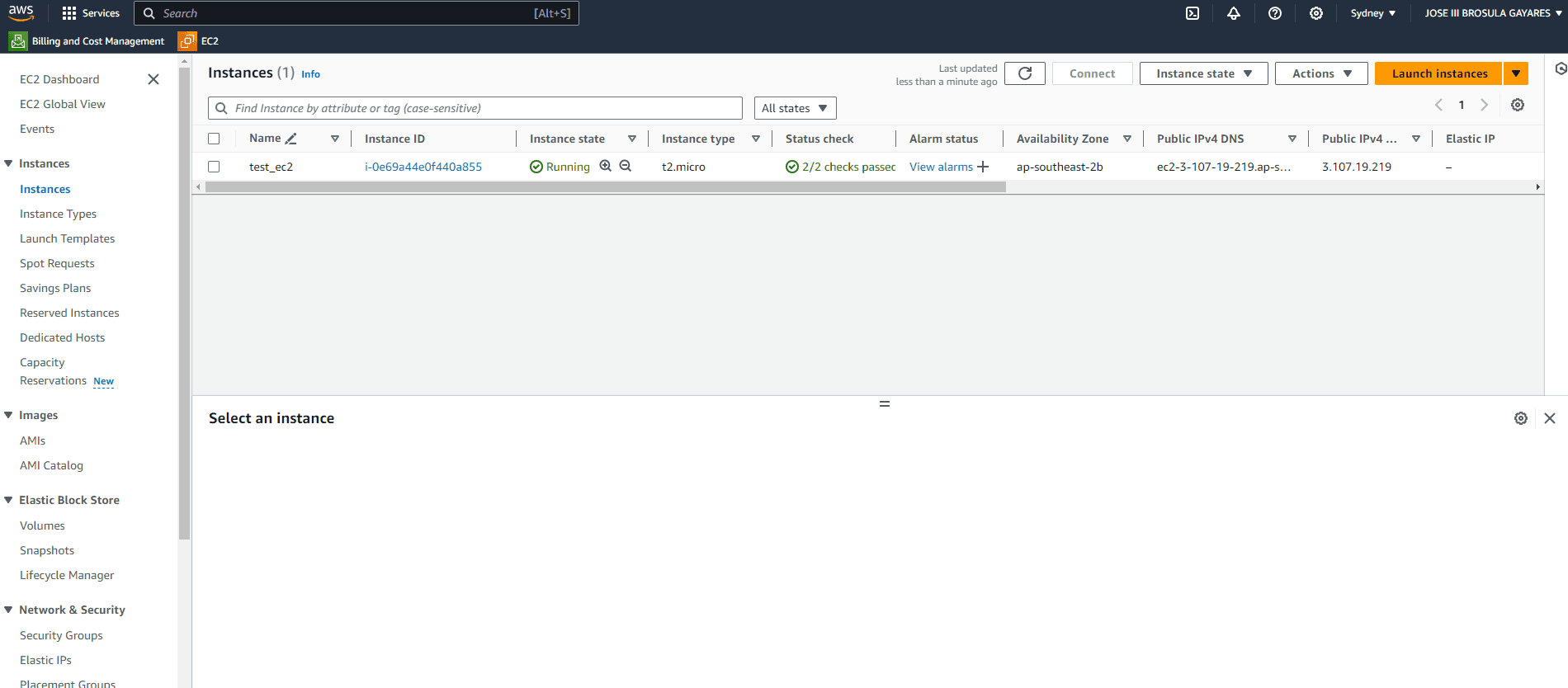This screenshot has height=688, width=1568.
Task: Open table preferences gear icon
Action: click(x=1518, y=105)
